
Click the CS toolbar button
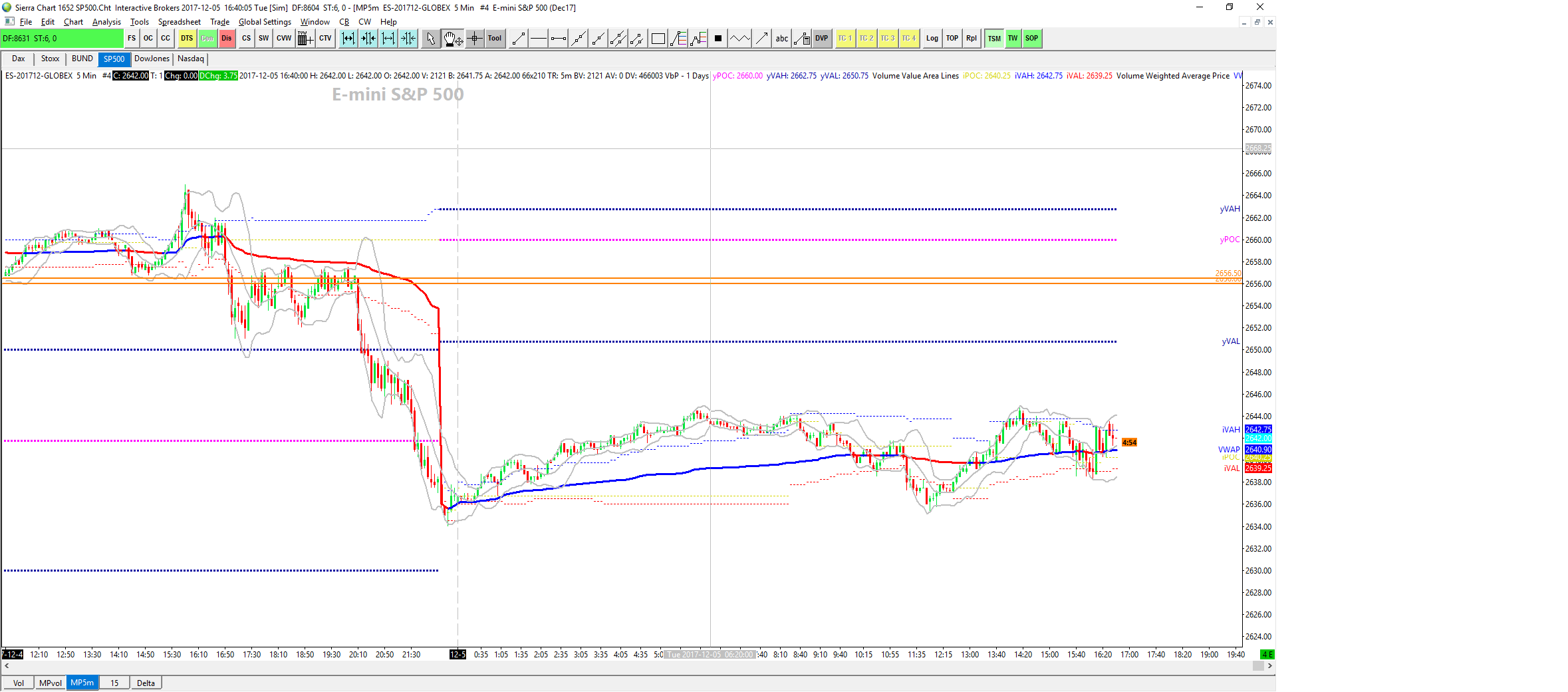coord(247,39)
